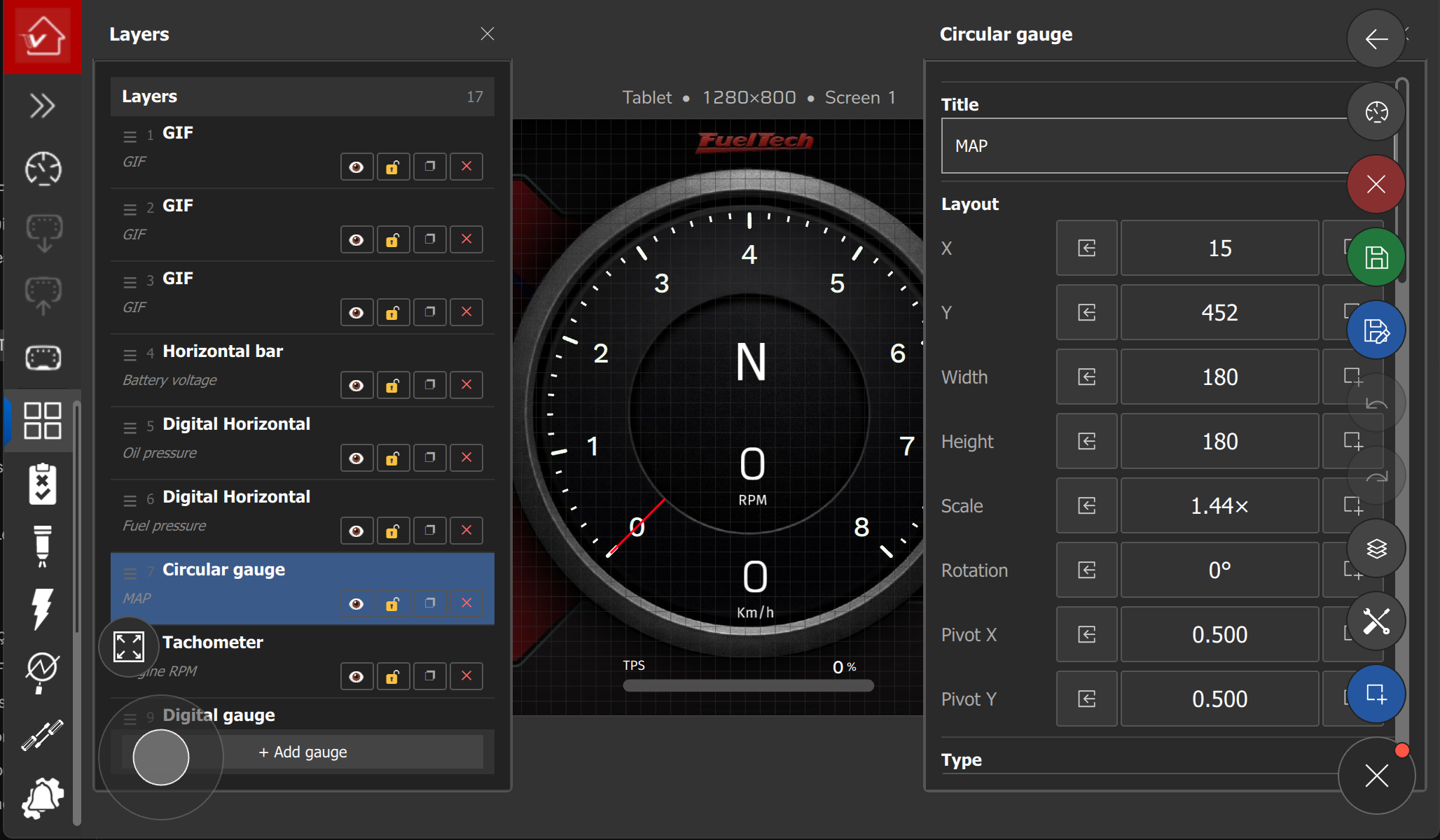The image size is (1440, 840).
Task: Open the gauge dashboard sidebar icon
Action: (43, 169)
